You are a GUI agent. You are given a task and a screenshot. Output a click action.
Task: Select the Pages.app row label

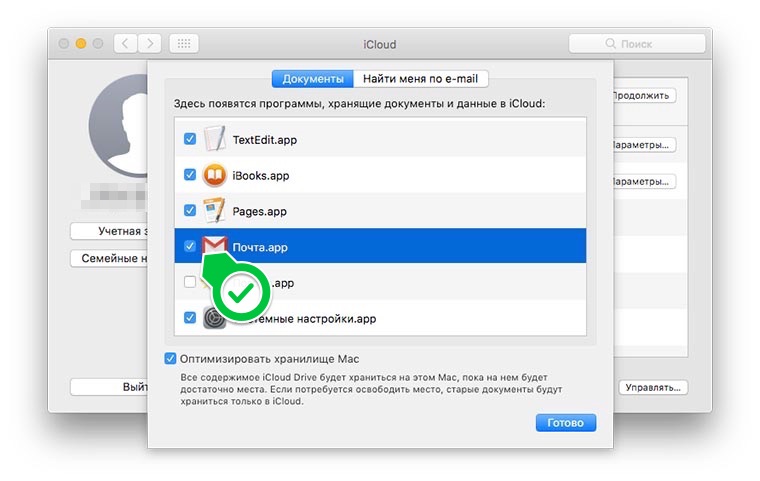click(x=259, y=211)
